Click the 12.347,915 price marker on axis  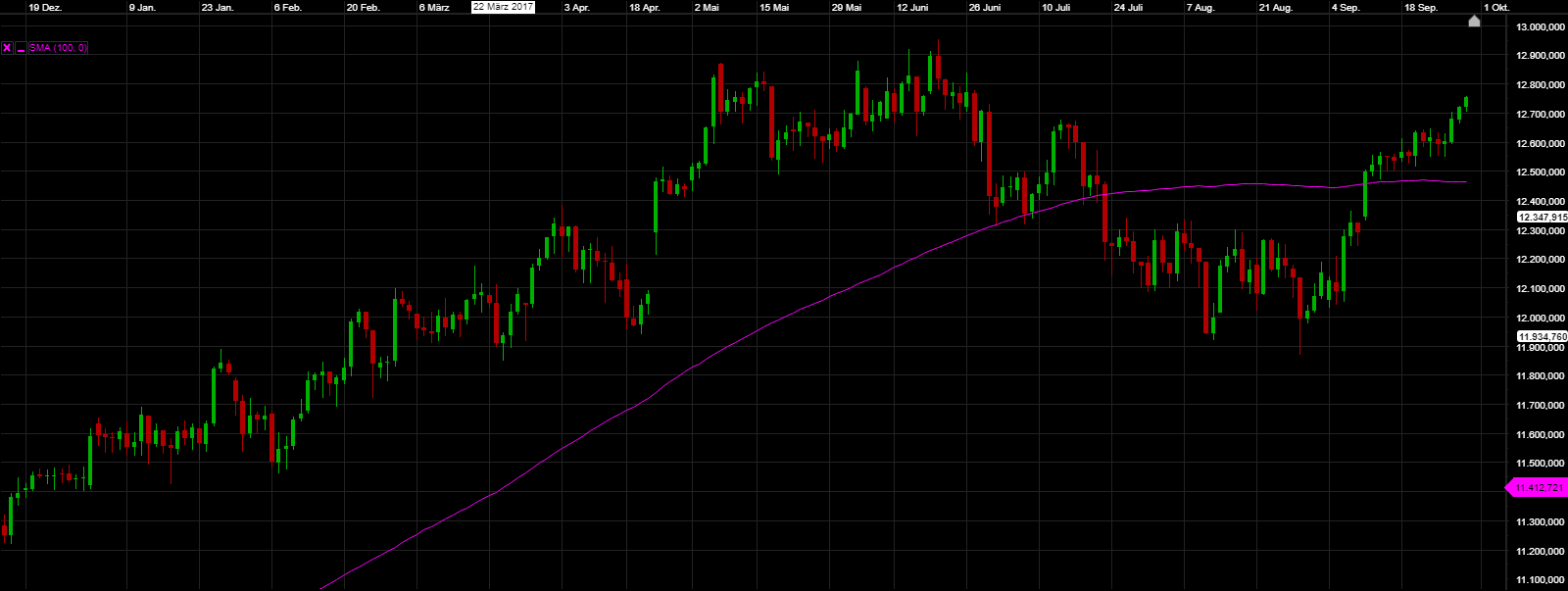click(x=1542, y=218)
